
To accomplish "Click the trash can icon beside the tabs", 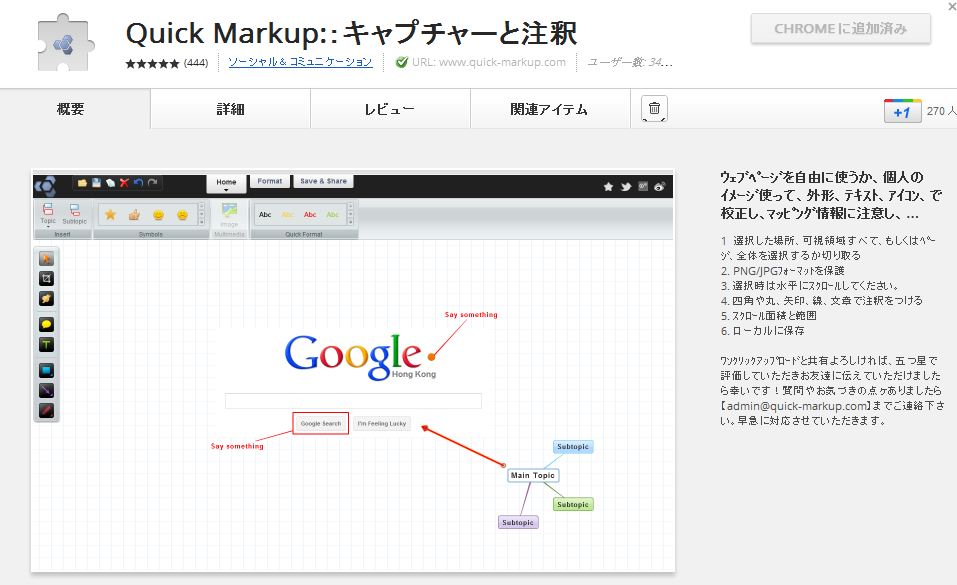I will (654, 109).
